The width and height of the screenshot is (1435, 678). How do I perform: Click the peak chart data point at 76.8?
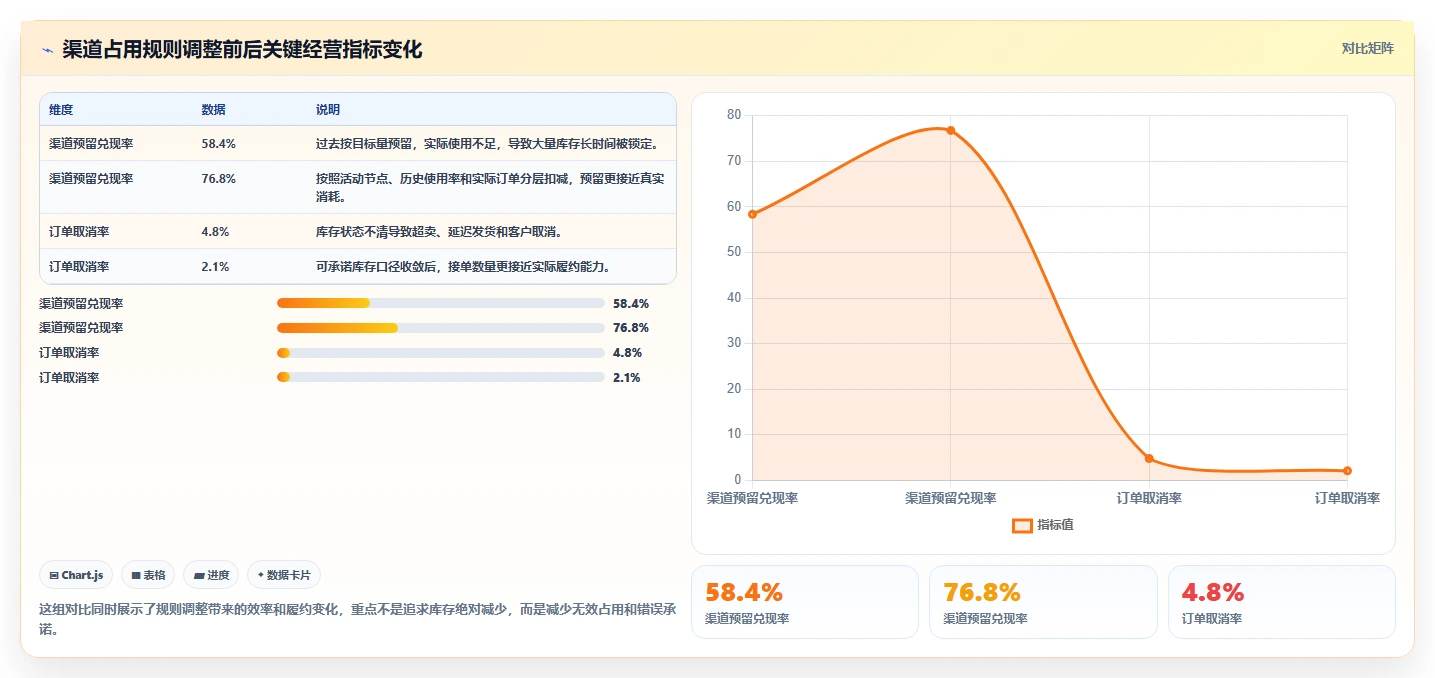[x=950, y=130]
